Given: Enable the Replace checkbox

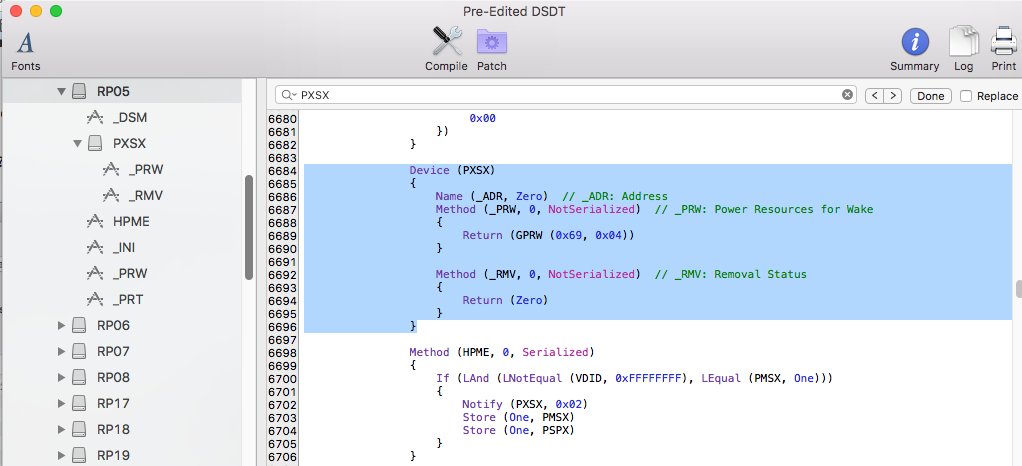Looking at the screenshot, I should pos(966,96).
